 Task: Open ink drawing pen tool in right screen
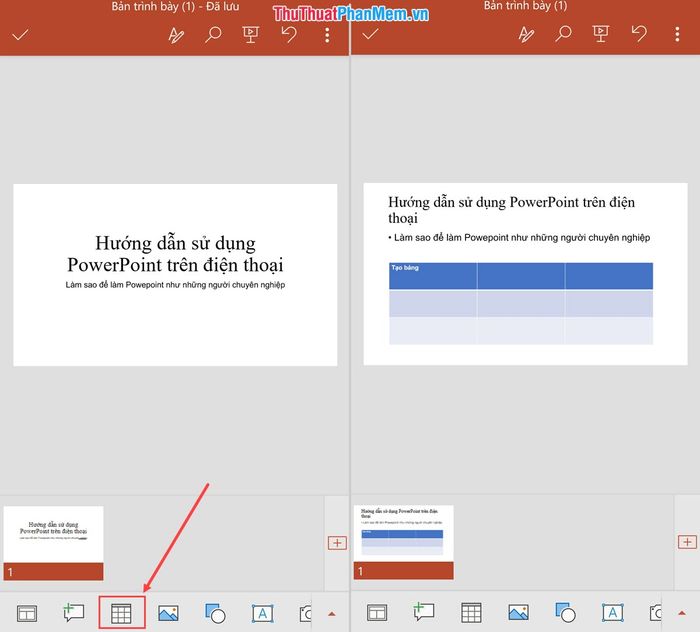pyautogui.click(x=526, y=34)
